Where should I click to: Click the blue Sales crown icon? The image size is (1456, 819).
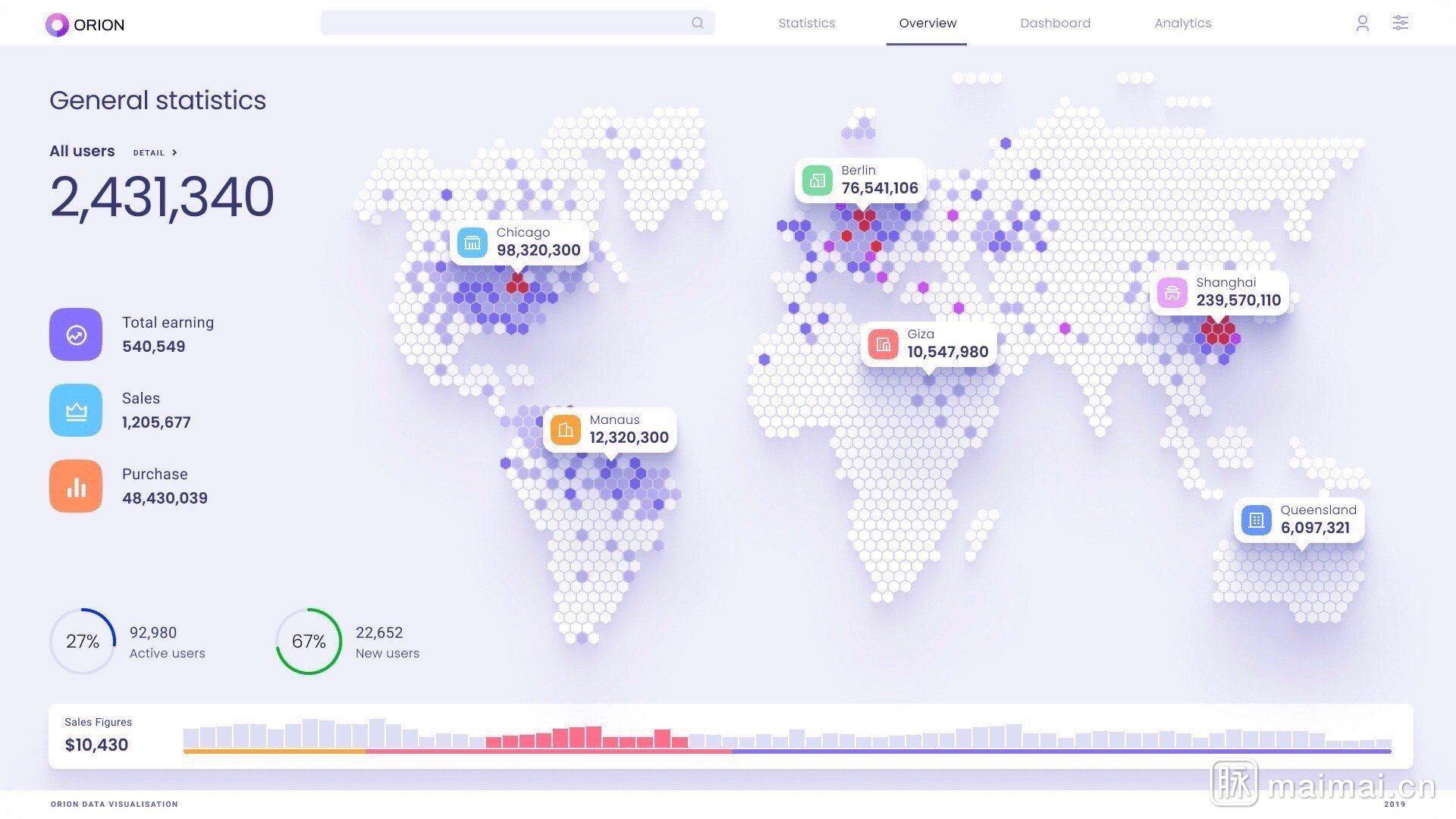(x=76, y=410)
